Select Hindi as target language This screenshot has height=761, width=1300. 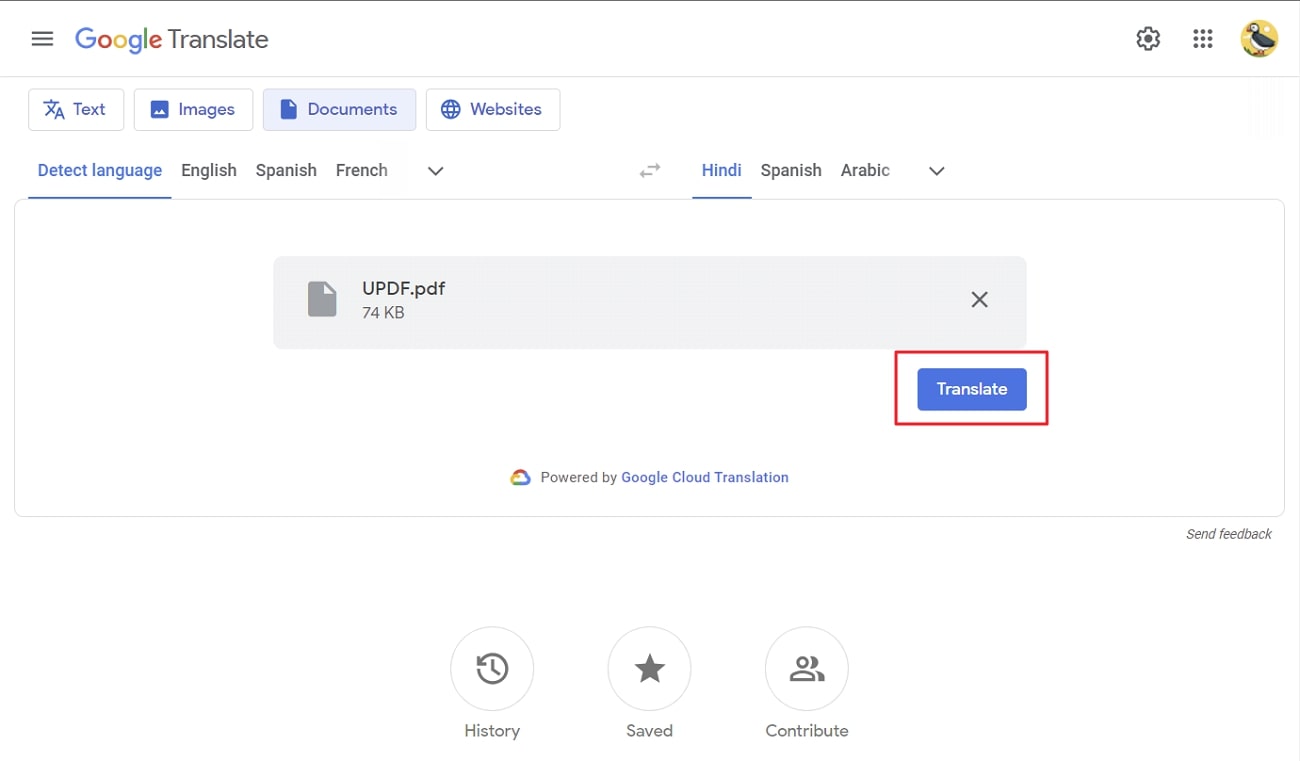721,170
